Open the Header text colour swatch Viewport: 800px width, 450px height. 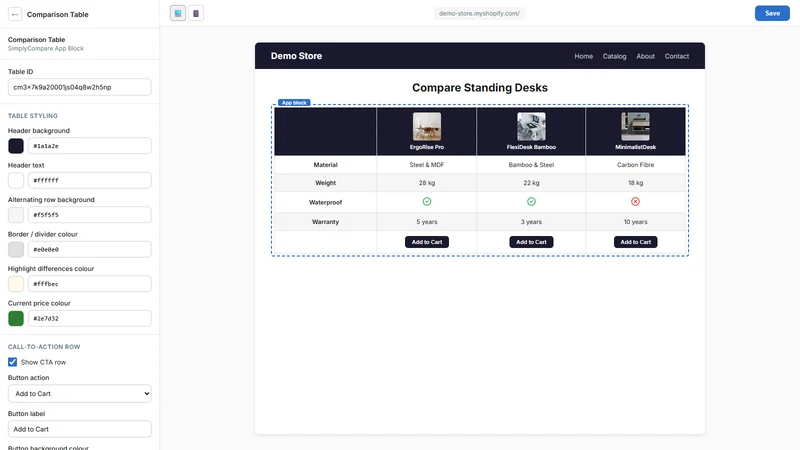coord(16,180)
